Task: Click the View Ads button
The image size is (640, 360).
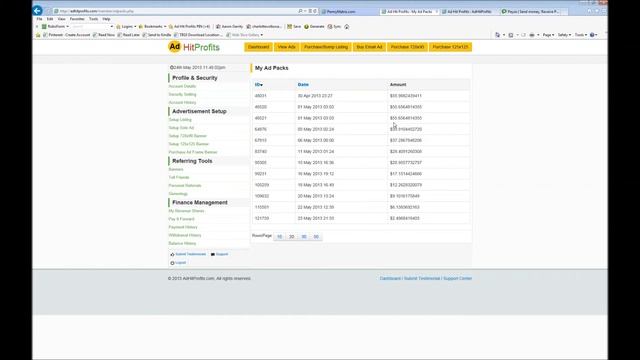Action: tap(286, 47)
